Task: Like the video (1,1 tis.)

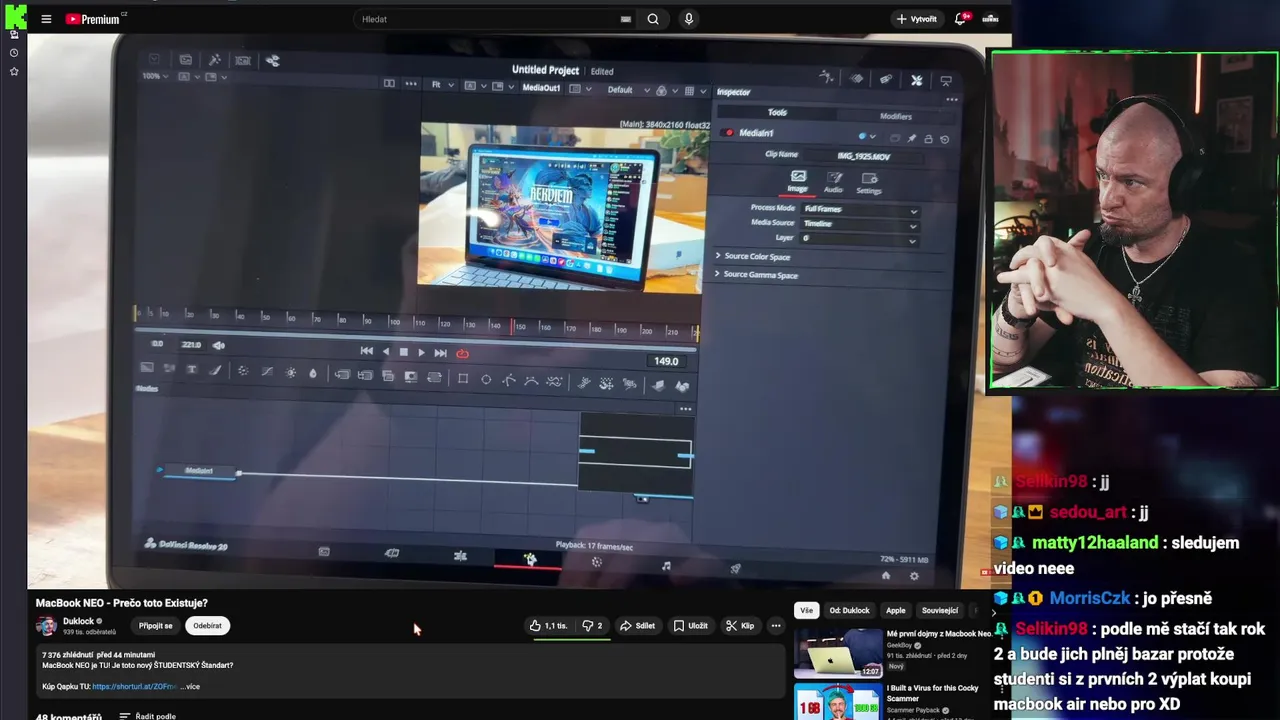Action: coord(548,626)
